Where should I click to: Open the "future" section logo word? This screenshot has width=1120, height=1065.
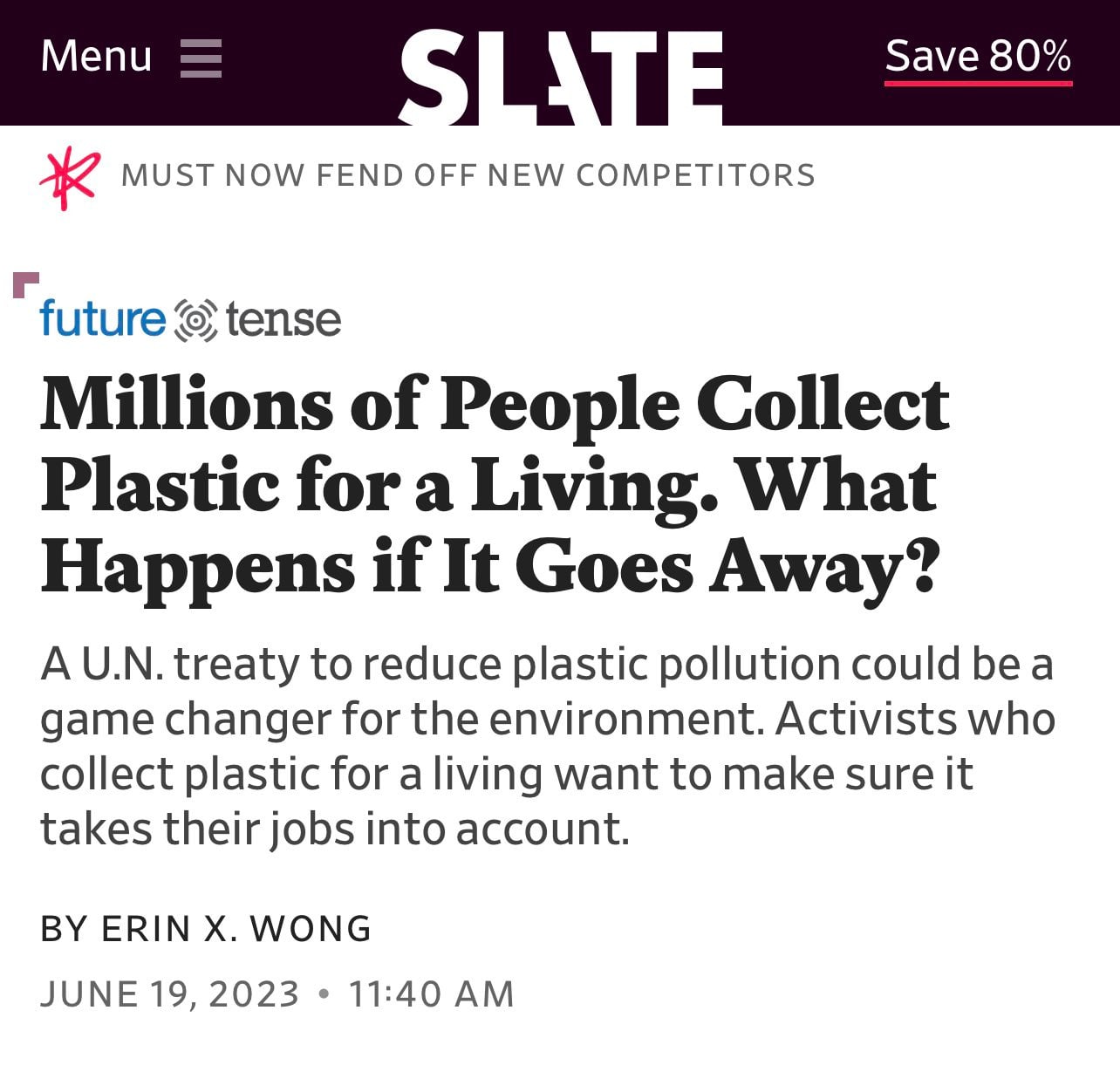[x=103, y=318]
